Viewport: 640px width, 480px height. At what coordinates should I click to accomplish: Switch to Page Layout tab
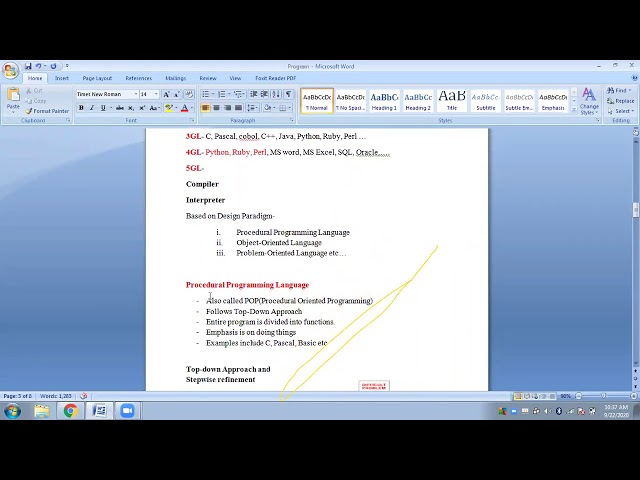pos(97,78)
